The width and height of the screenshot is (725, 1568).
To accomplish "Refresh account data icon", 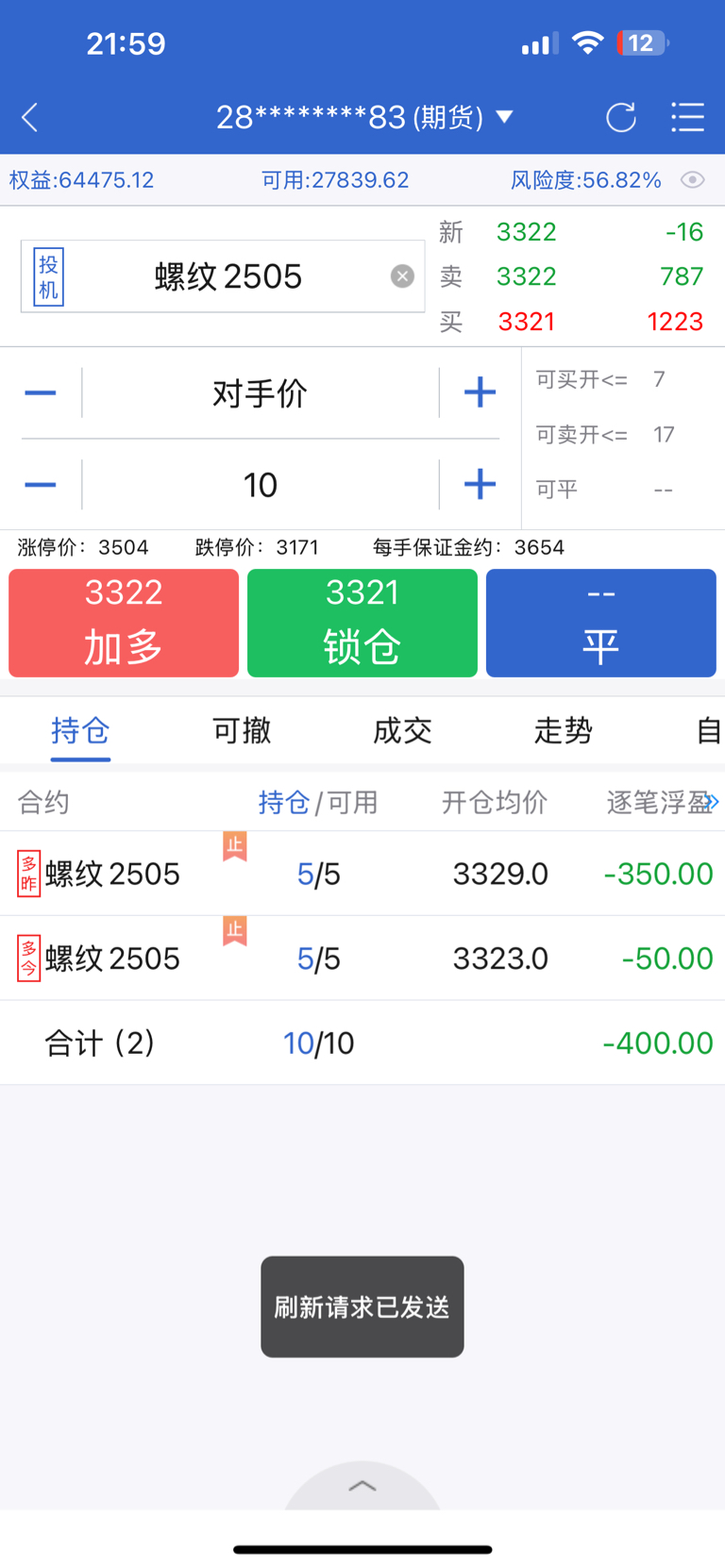I will click(620, 118).
